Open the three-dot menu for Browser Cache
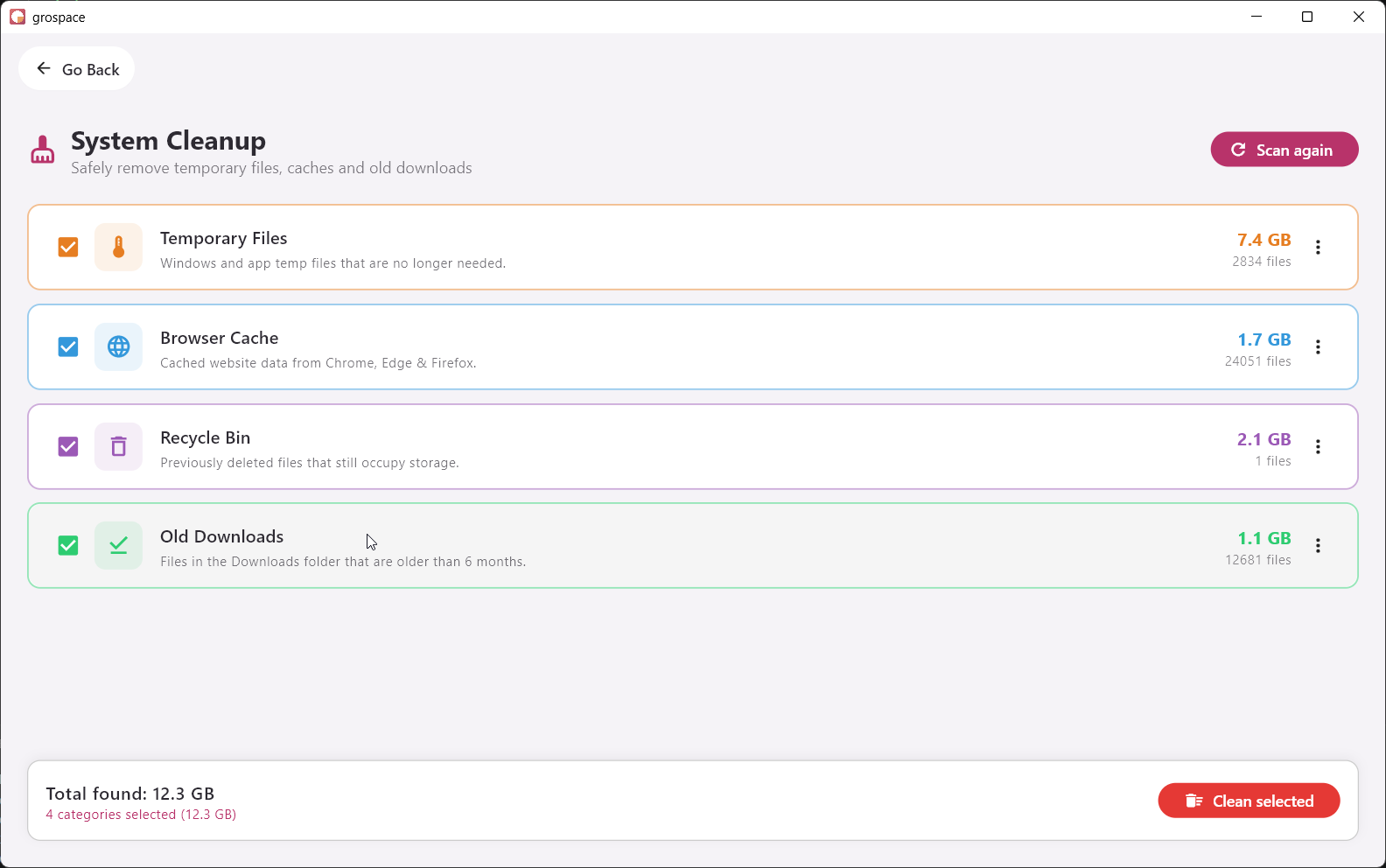This screenshot has height=868, width=1386. 1318,347
